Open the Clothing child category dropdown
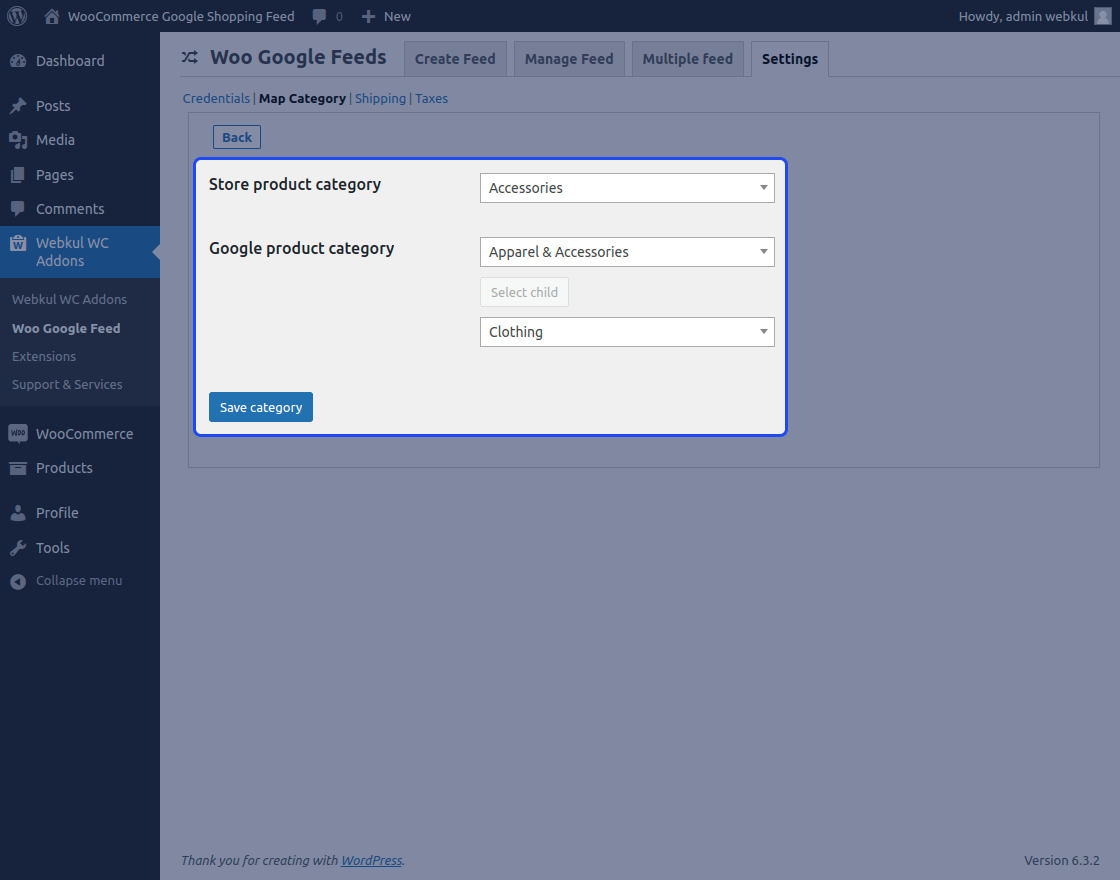Viewport: 1120px width, 880px height. point(627,332)
